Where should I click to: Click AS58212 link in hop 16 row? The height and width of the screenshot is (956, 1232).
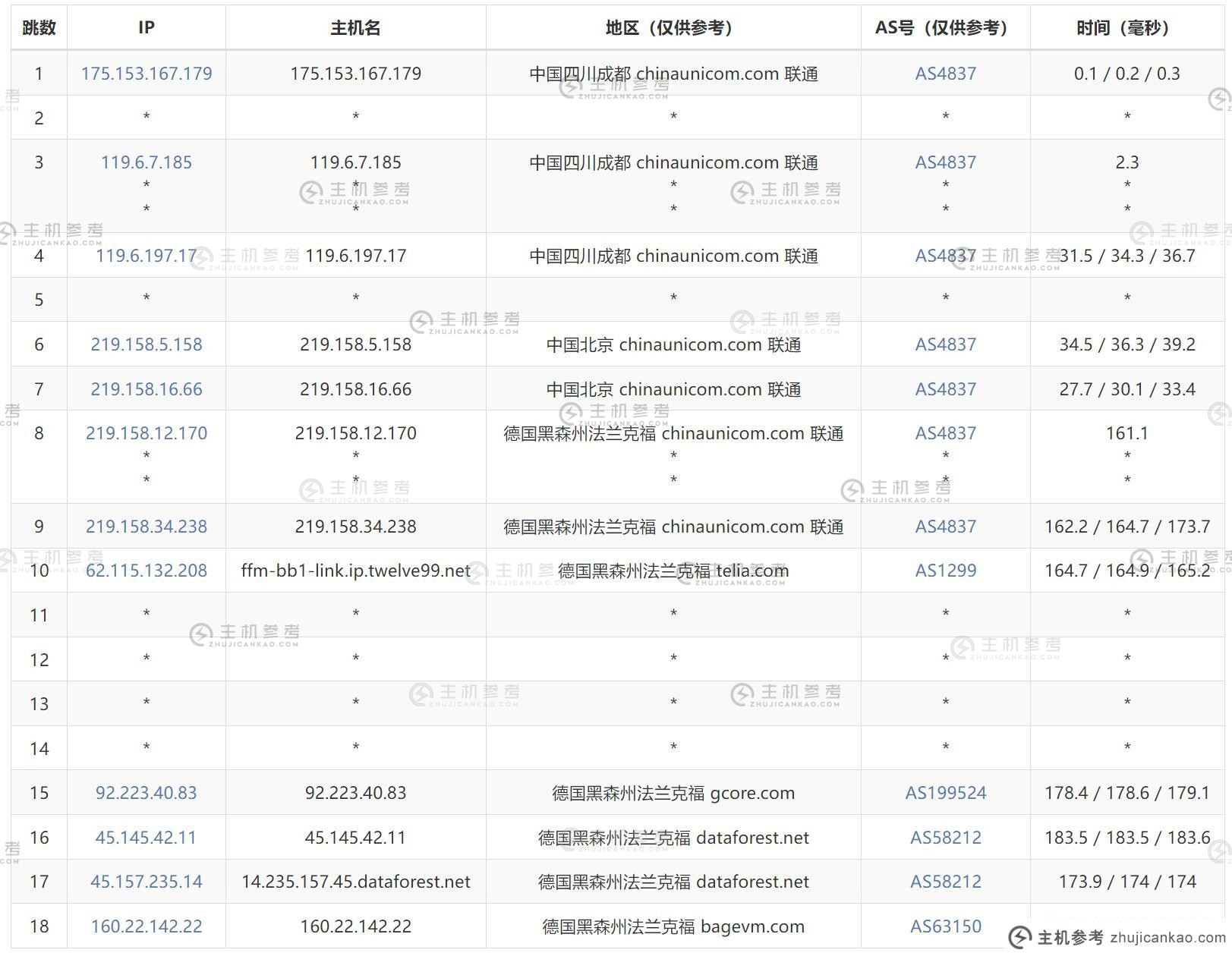(946, 838)
